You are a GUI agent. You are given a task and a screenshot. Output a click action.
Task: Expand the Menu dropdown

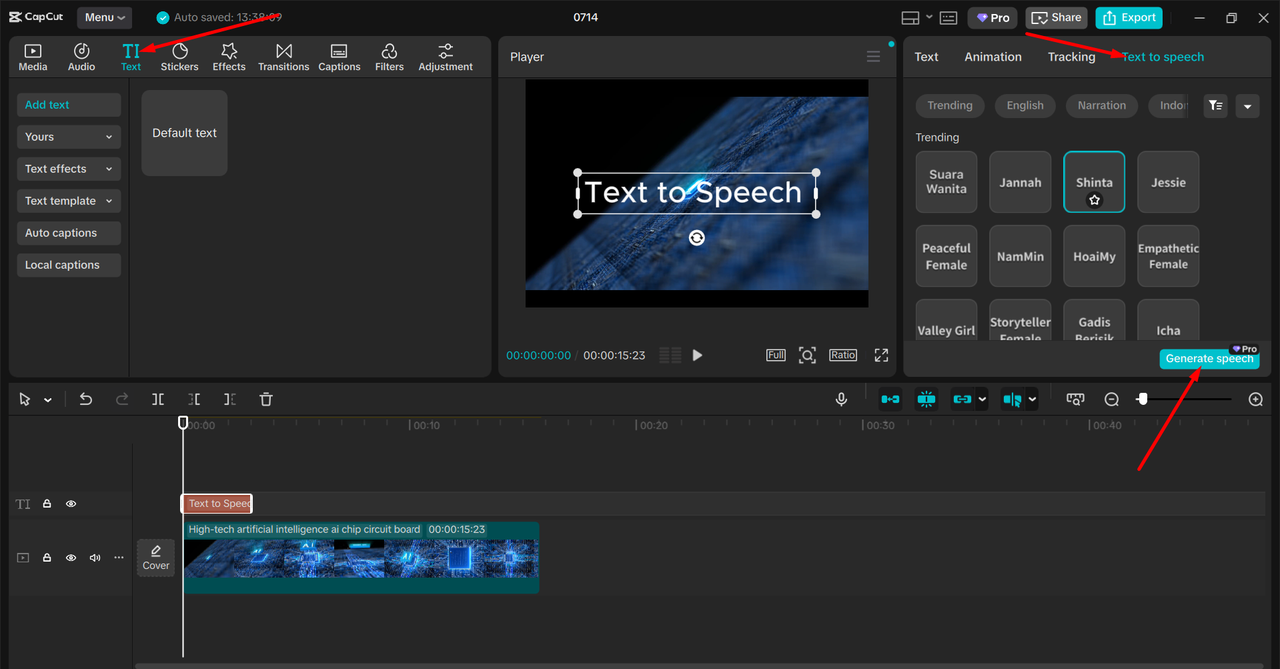point(105,17)
